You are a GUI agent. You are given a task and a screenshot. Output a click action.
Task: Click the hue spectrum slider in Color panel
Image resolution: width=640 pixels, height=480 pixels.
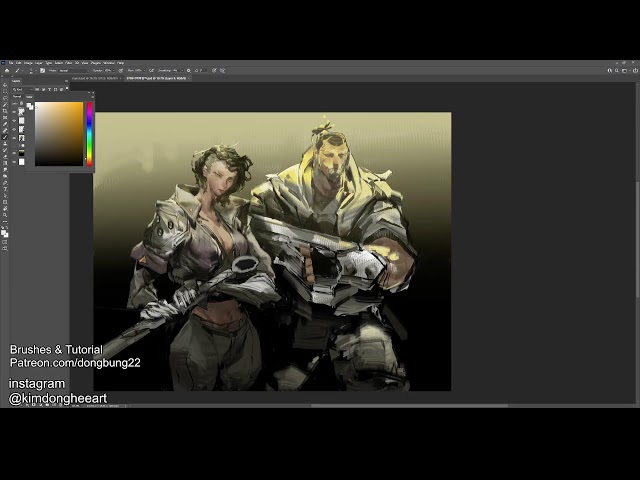point(89,134)
